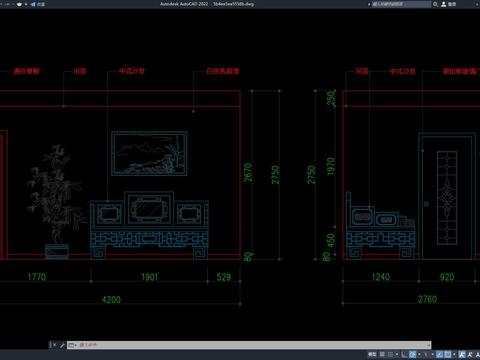Click the Share button in quick access toolbar
This screenshot has width=480, height=360.
(x=37, y=4)
